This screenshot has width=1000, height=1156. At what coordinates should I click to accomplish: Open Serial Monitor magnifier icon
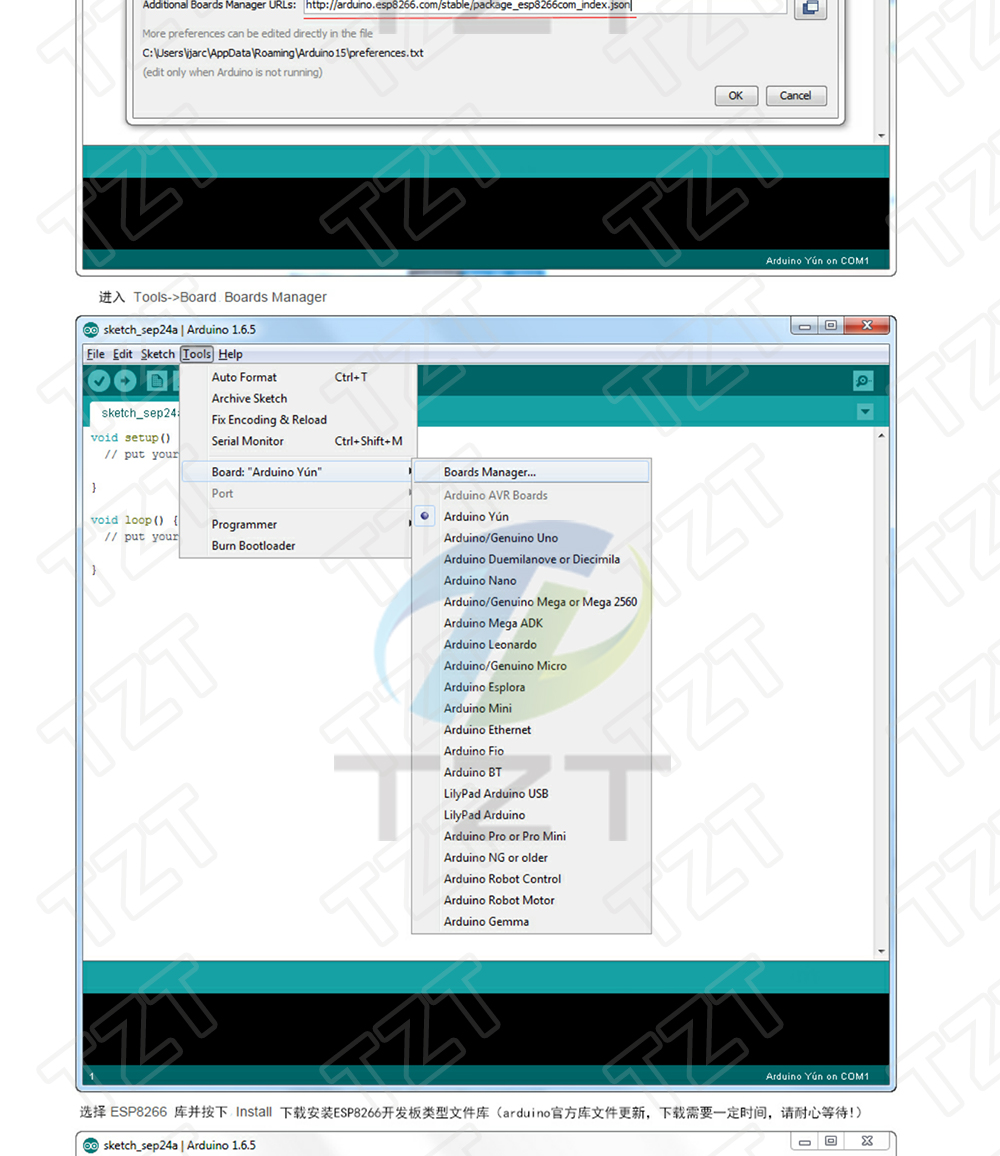[863, 380]
